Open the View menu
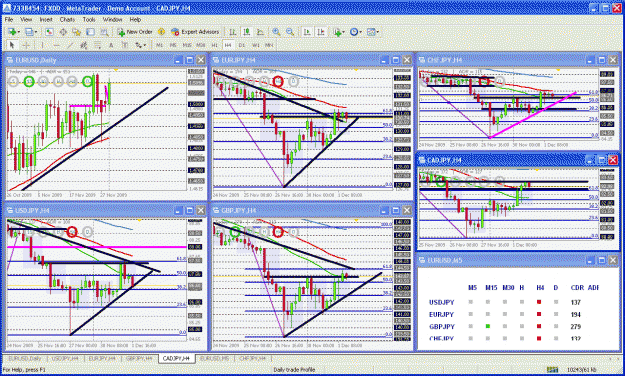The image size is (625, 376). 26,19
